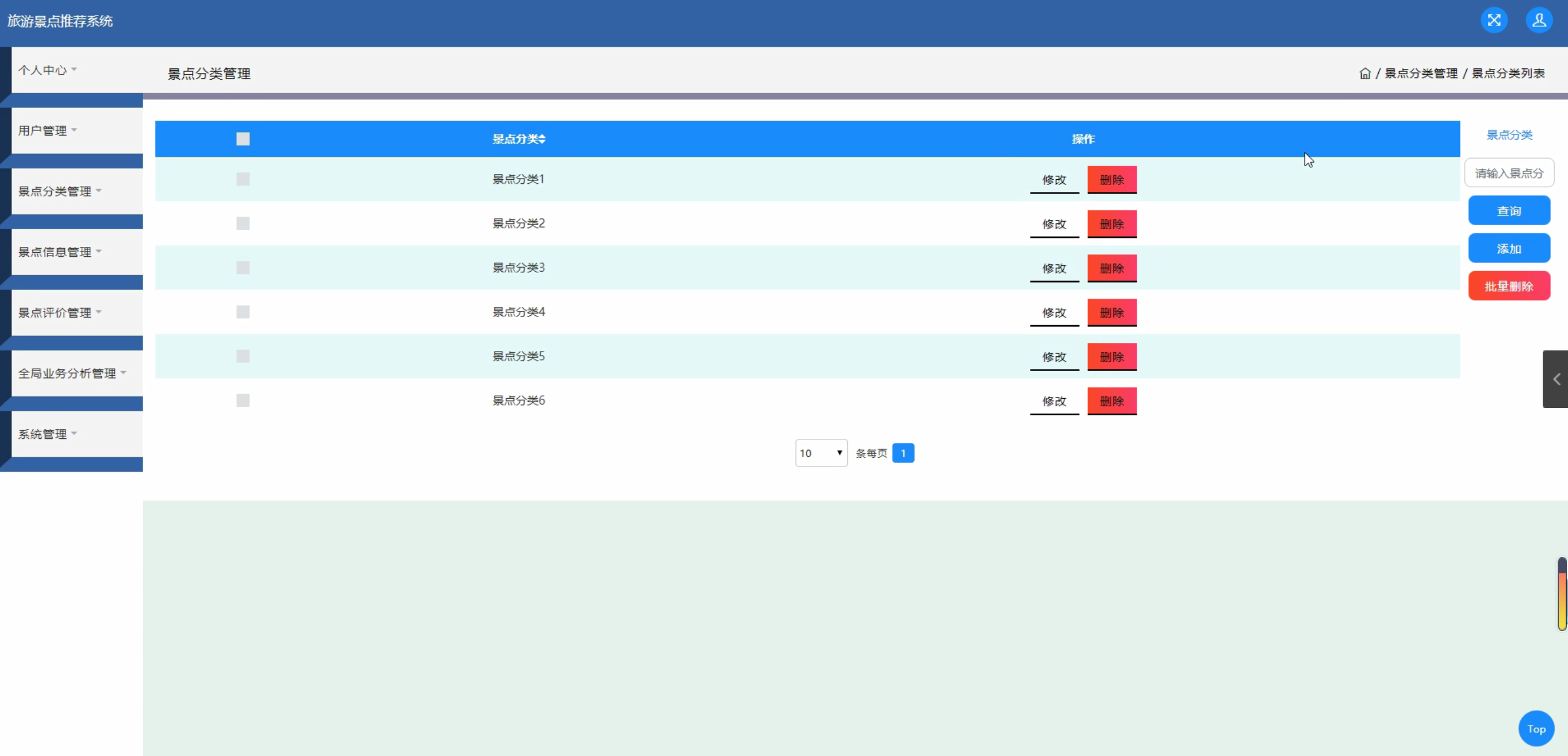Click the sort arrows on 景点分类 column
The height and width of the screenshot is (756, 1568).
542,139
